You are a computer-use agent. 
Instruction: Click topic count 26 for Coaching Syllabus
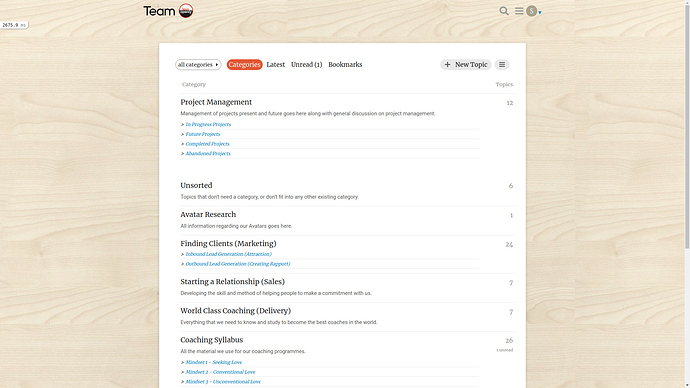(x=509, y=340)
